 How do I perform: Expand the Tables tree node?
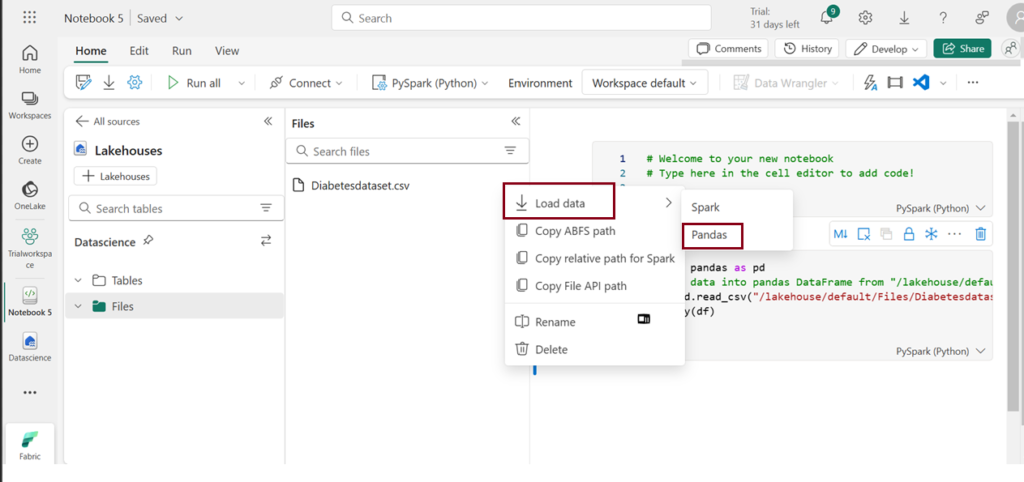[x=80, y=281]
